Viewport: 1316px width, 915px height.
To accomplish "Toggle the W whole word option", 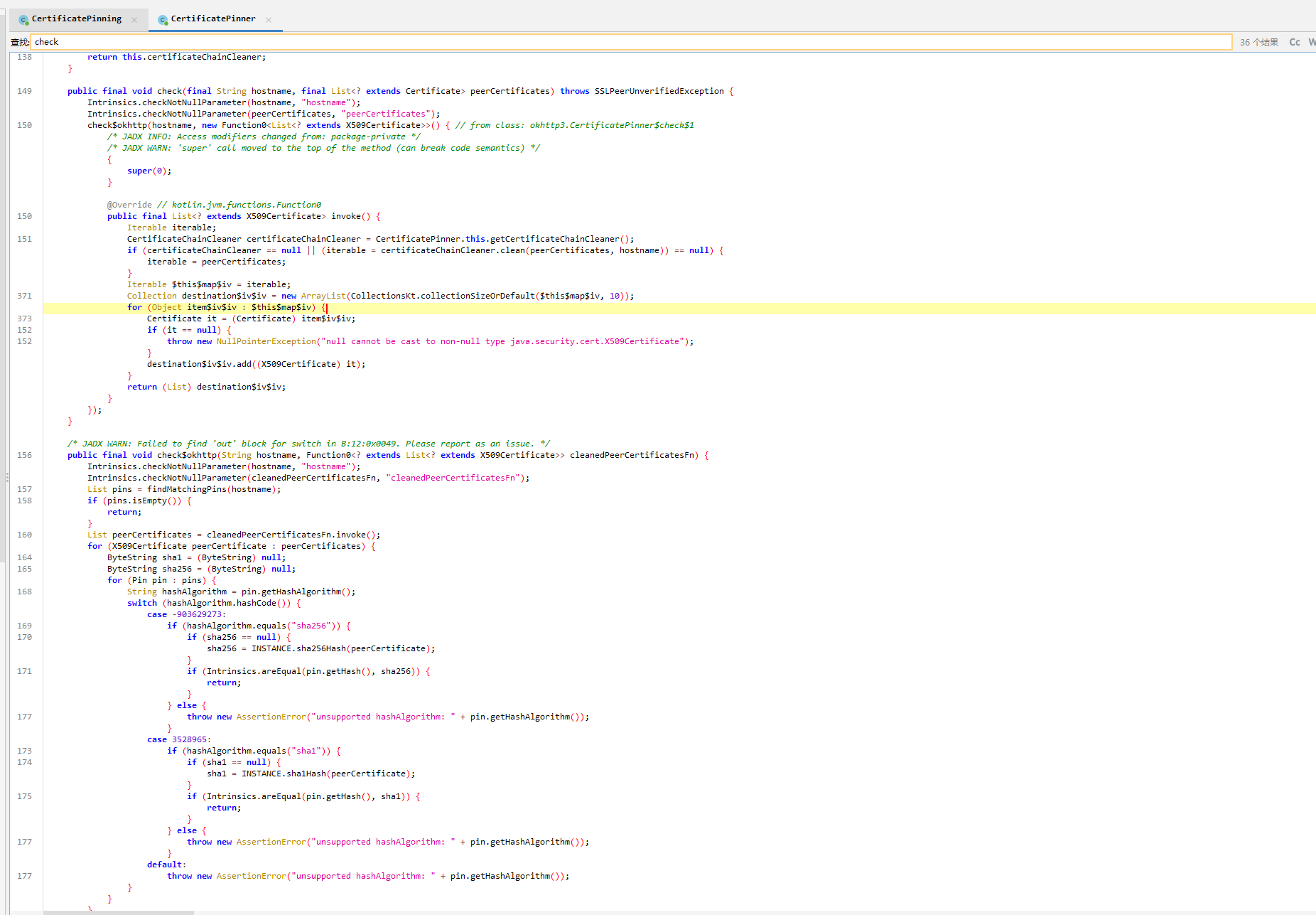I will coord(1311,43).
